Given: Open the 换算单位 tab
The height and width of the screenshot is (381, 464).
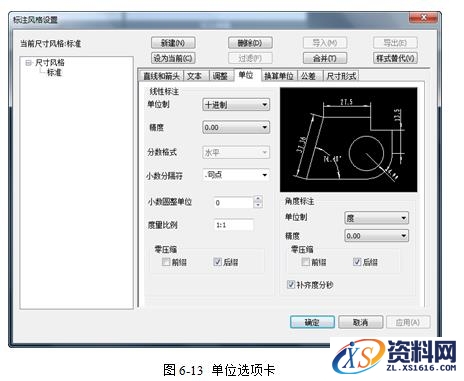Looking at the screenshot, I should click(x=279, y=76).
